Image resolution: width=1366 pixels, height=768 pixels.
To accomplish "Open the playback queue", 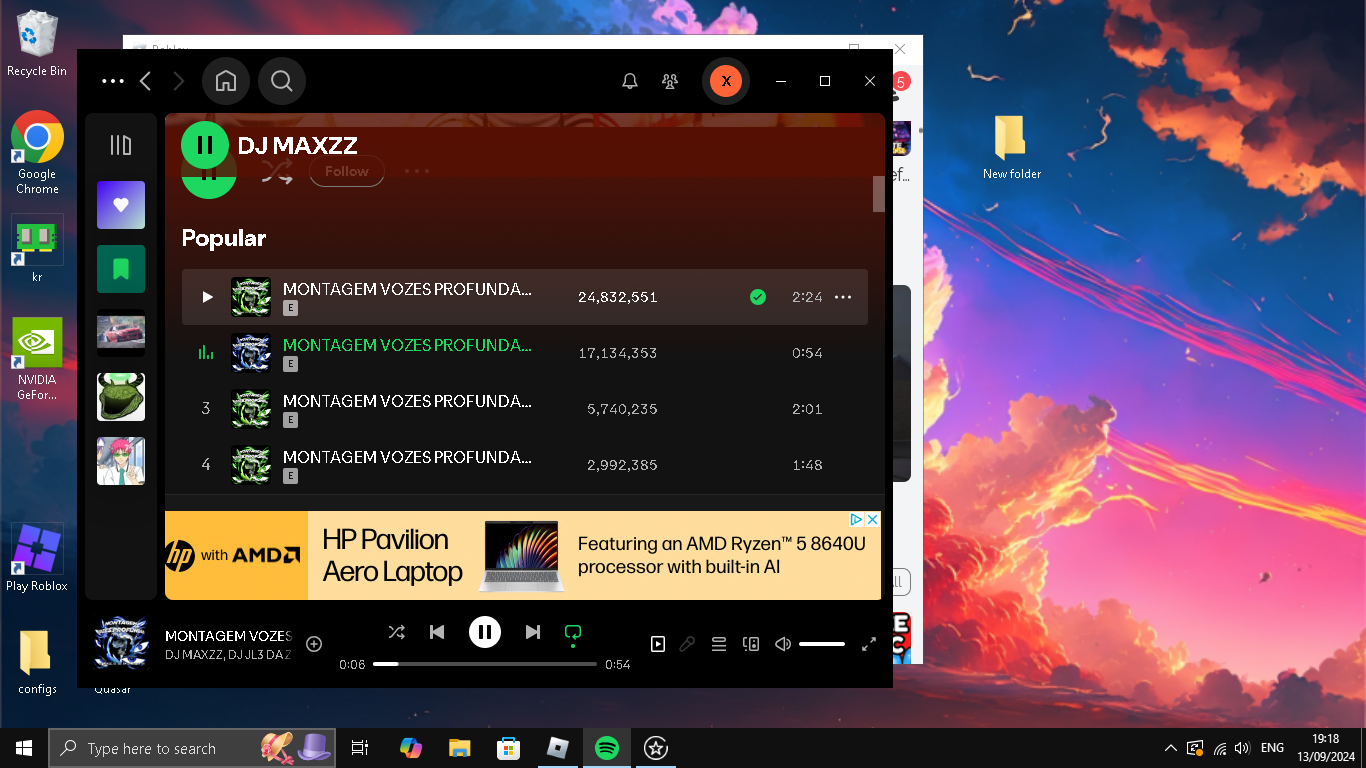I will (719, 644).
